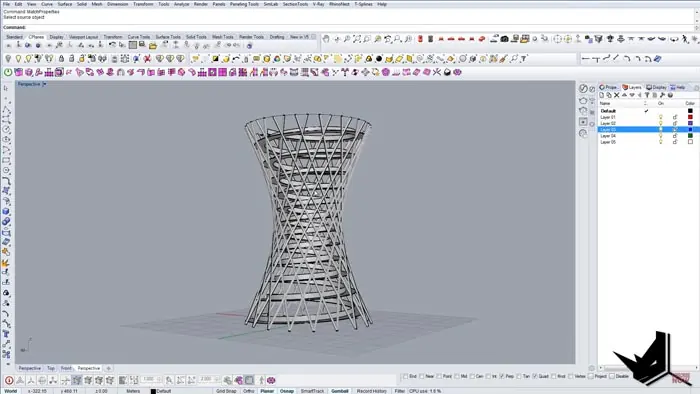Toggle Gumball in status bar
Screen dimensions: 700x394
pyautogui.click(x=340, y=391)
